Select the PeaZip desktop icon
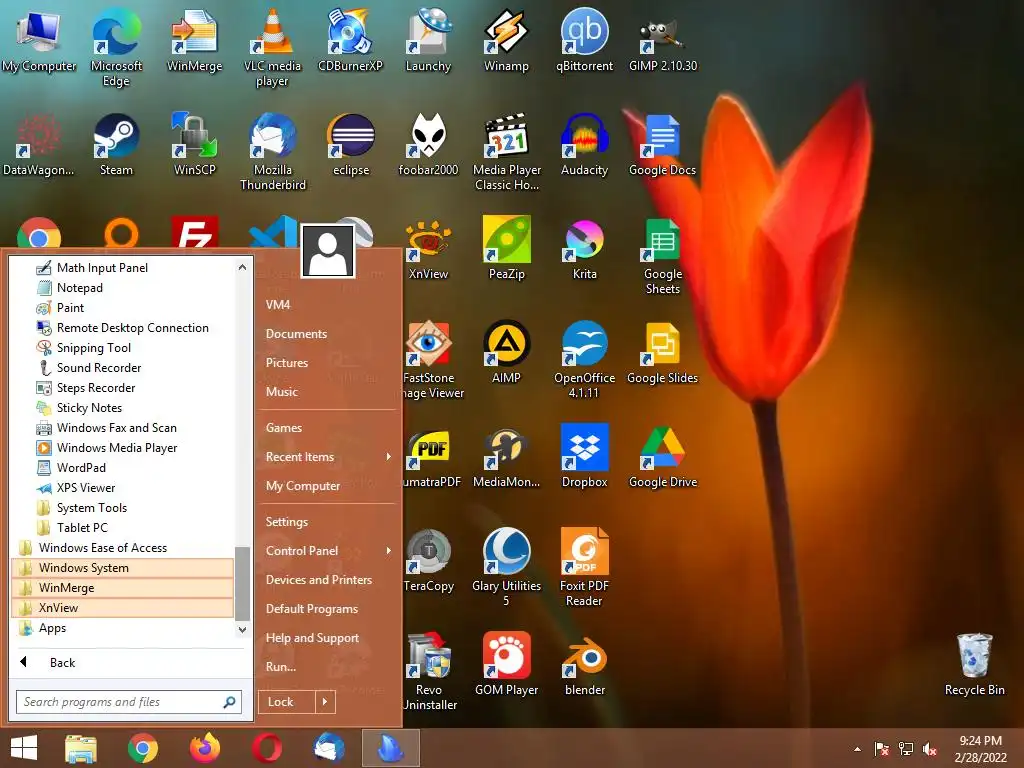This screenshot has width=1024, height=768. pos(507,249)
